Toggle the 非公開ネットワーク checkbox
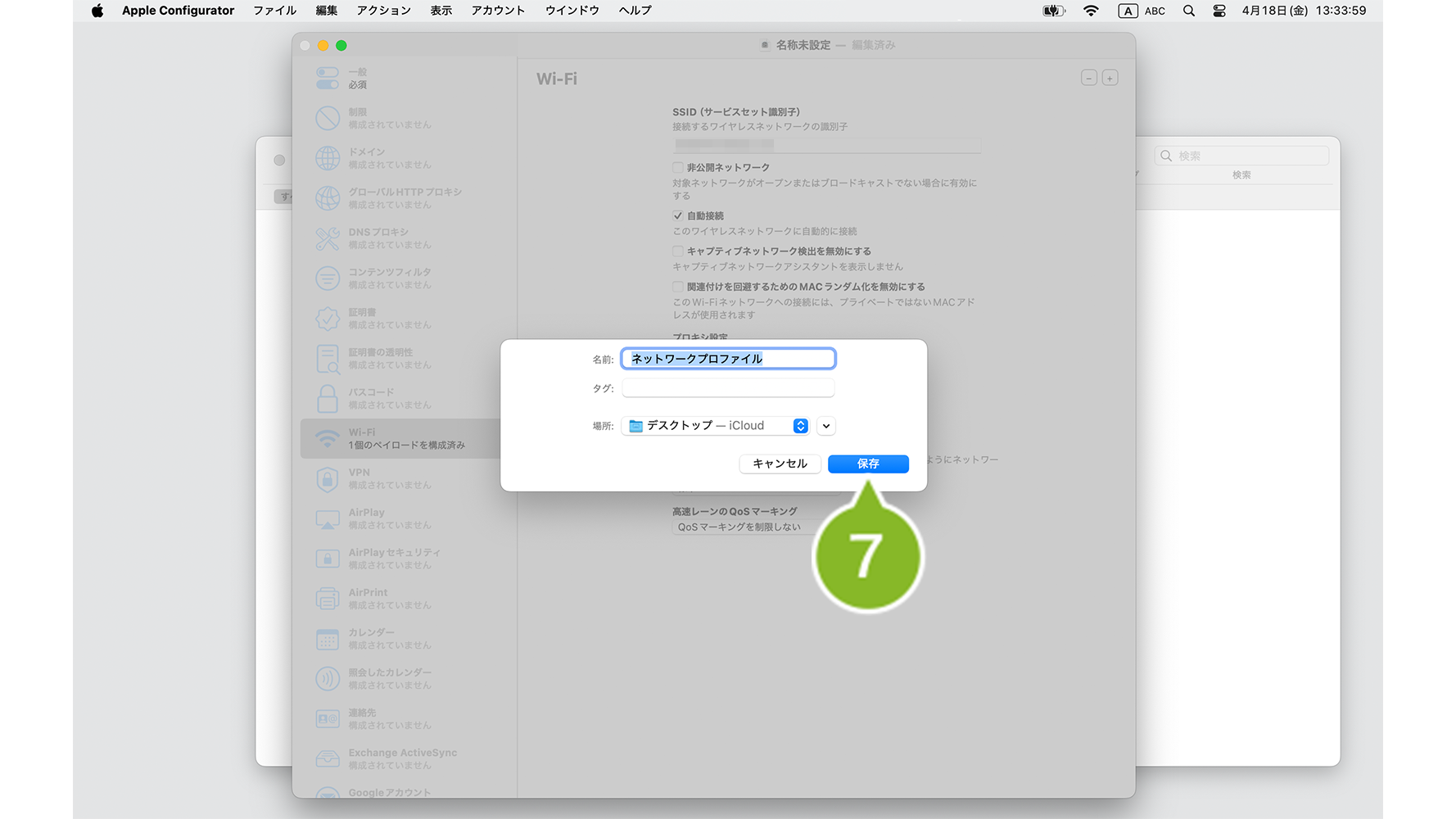 pyautogui.click(x=678, y=168)
